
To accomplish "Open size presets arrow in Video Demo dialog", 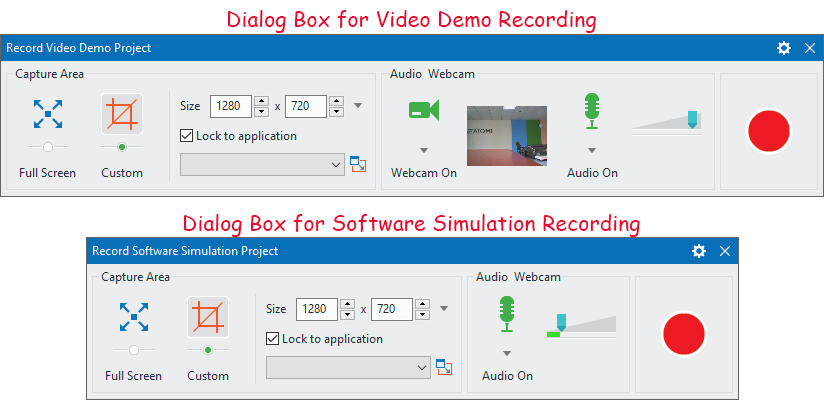I will [x=358, y=106].
